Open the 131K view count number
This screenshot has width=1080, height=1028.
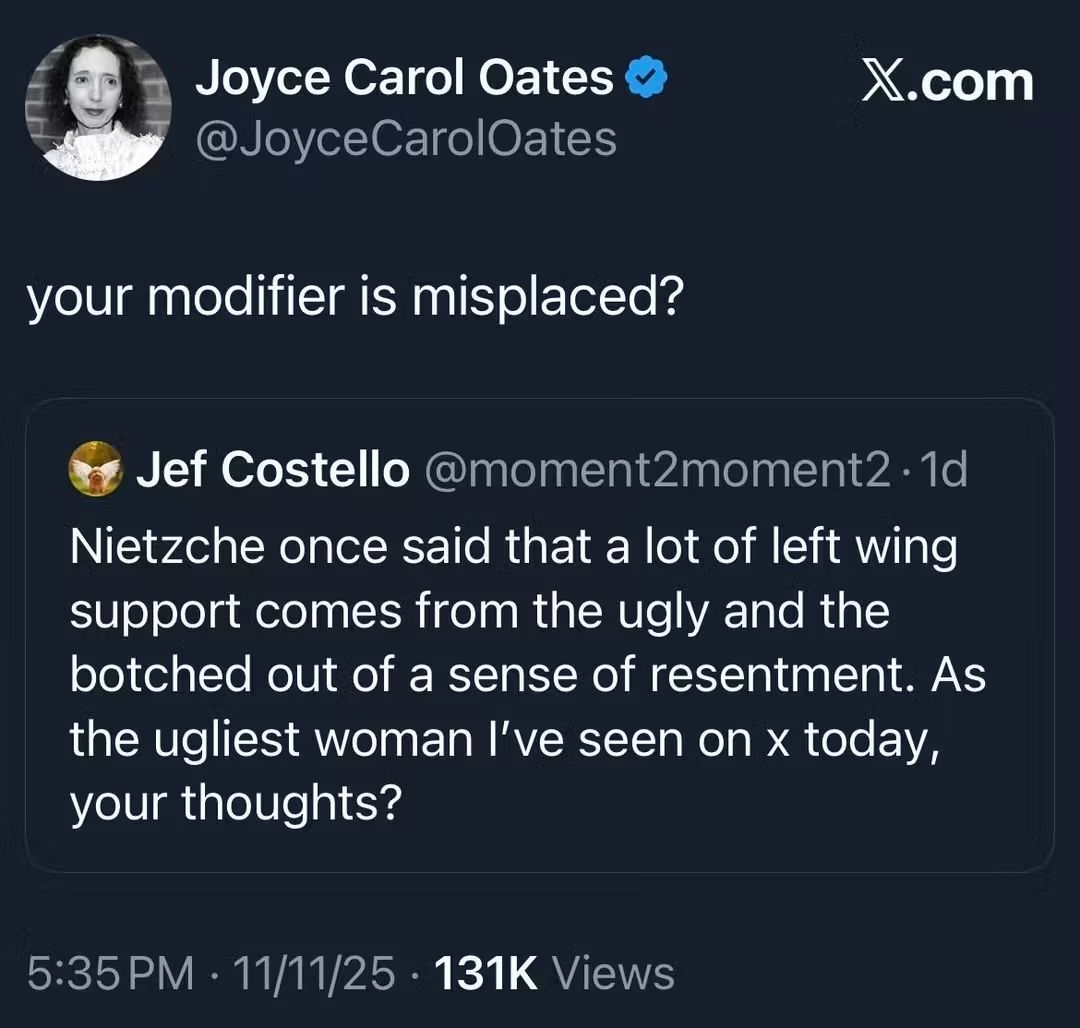click(x=489, y=973)
